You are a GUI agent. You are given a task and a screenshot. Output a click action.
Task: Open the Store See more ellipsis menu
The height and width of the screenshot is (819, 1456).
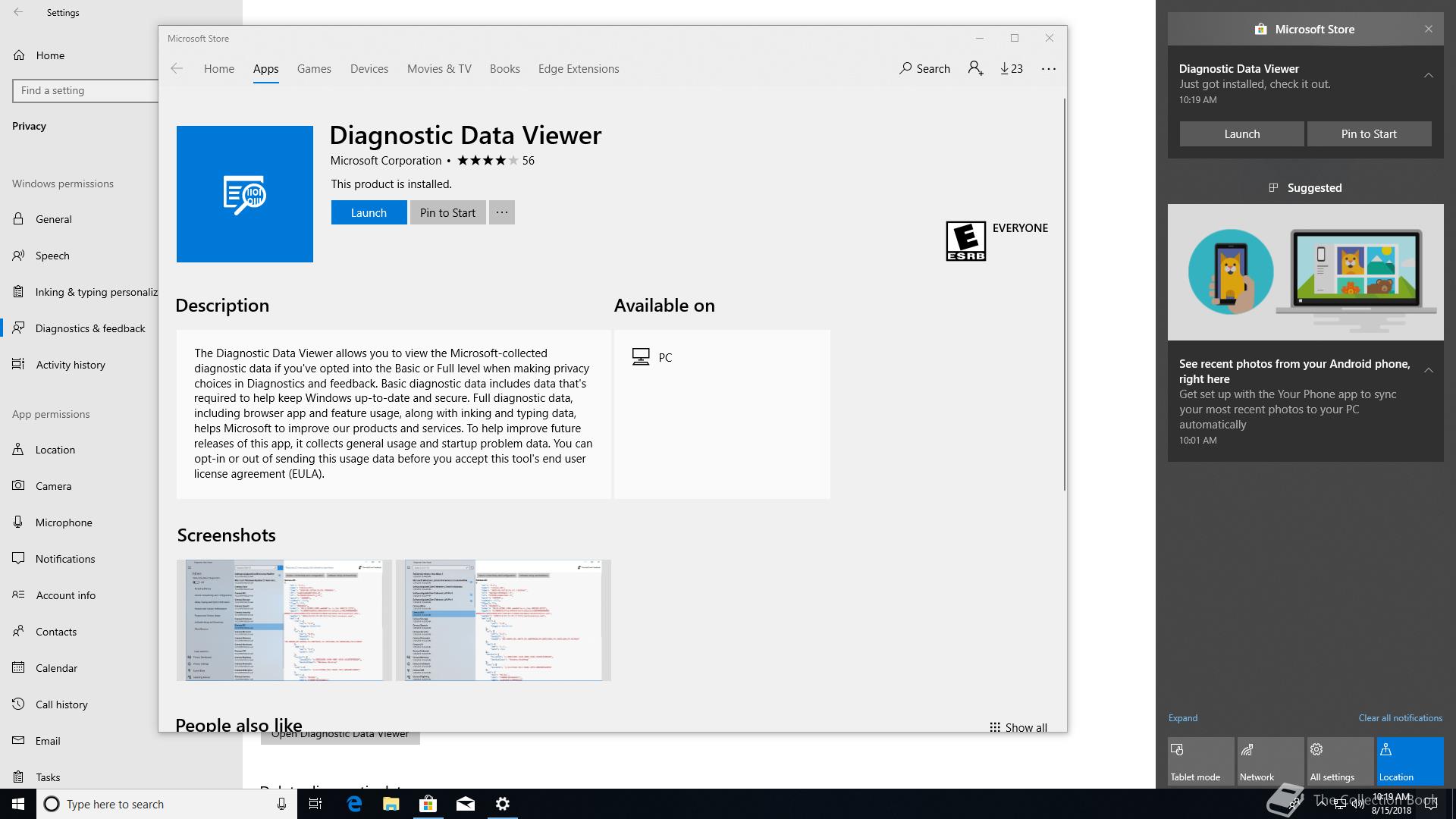1049,68
